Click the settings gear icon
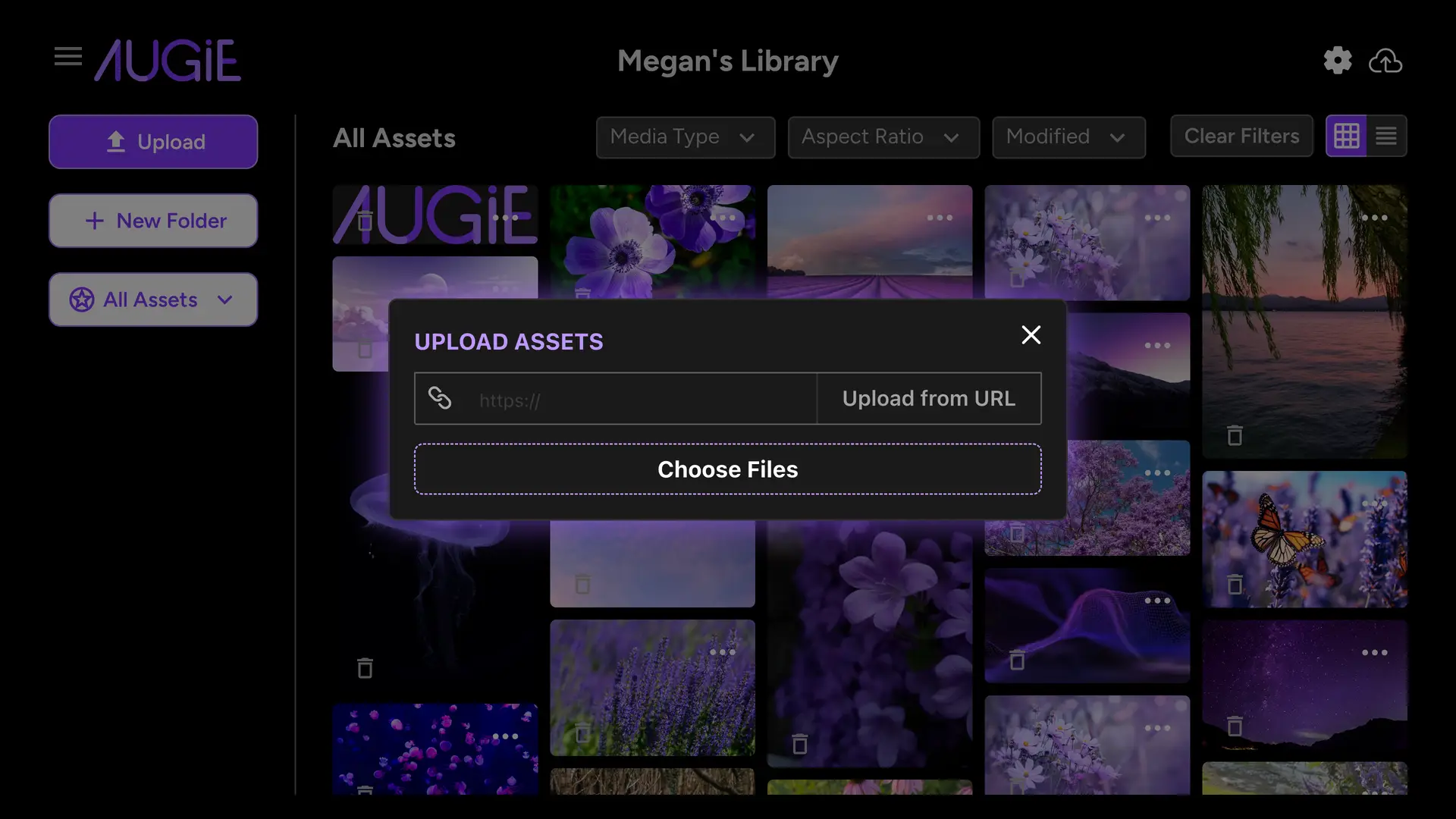1456x819 pixels. [1339, 59]
